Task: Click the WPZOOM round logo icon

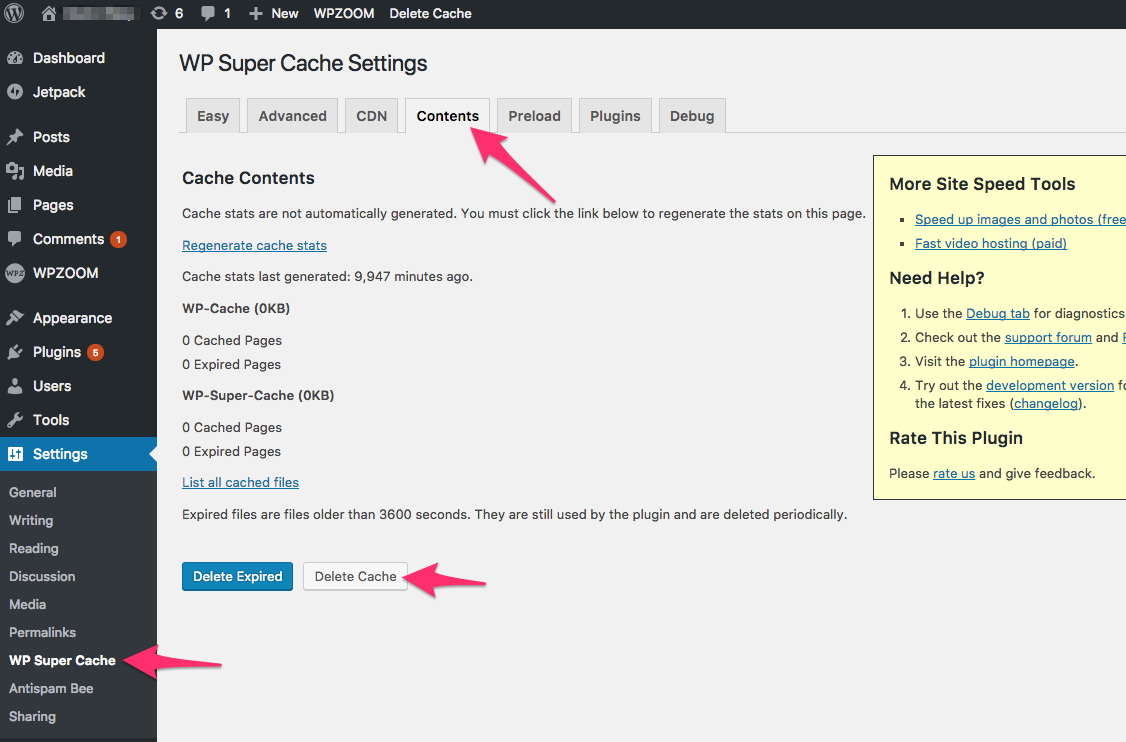Action: coord(15,273)
